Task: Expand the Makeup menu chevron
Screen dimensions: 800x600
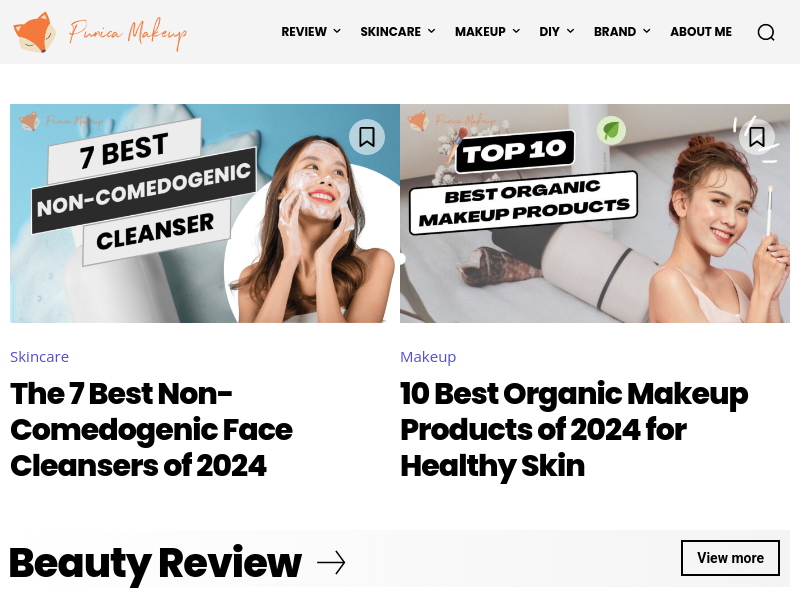Action: (x=516, y=31)
